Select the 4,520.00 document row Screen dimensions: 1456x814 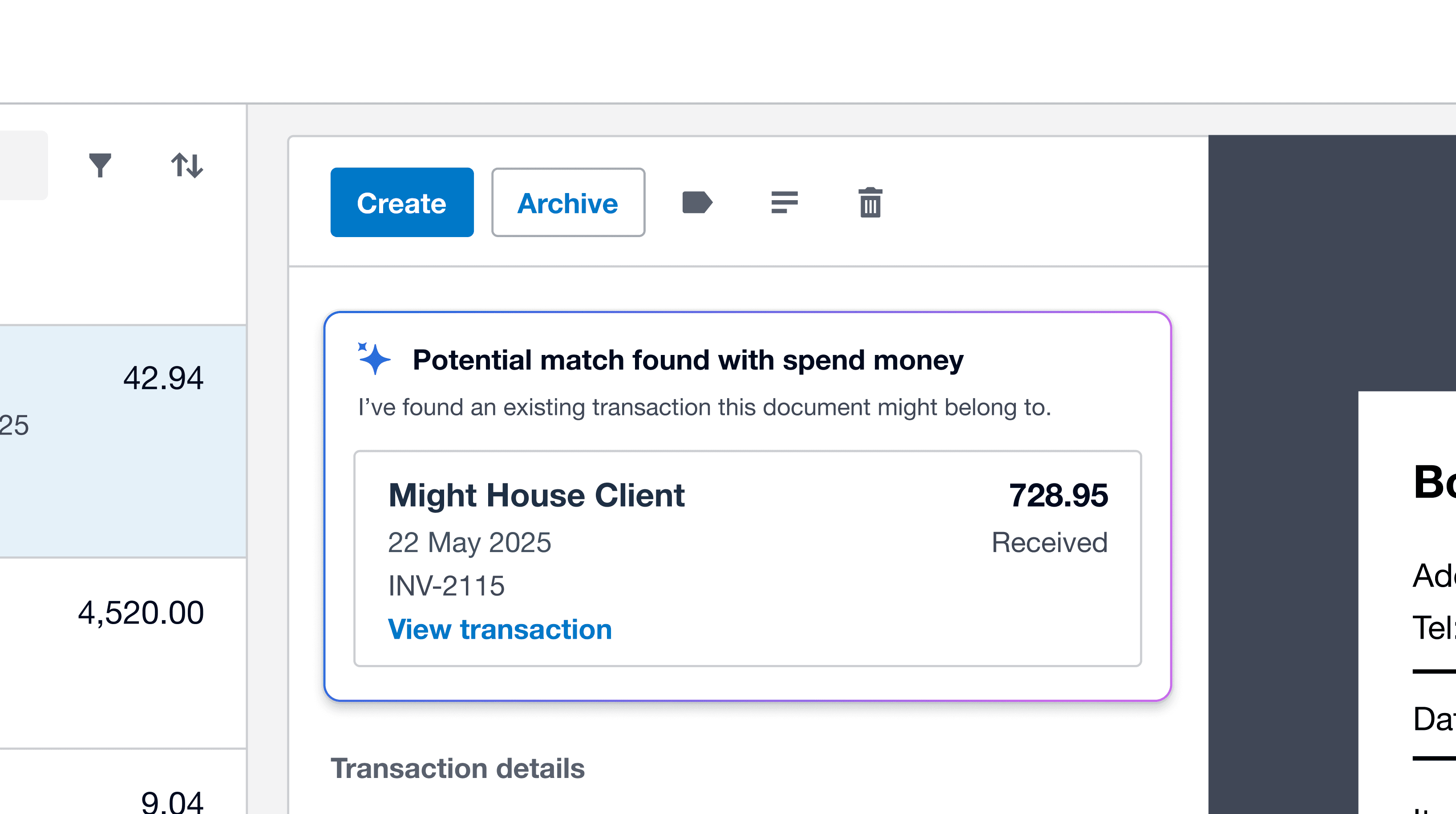(123, 653)
